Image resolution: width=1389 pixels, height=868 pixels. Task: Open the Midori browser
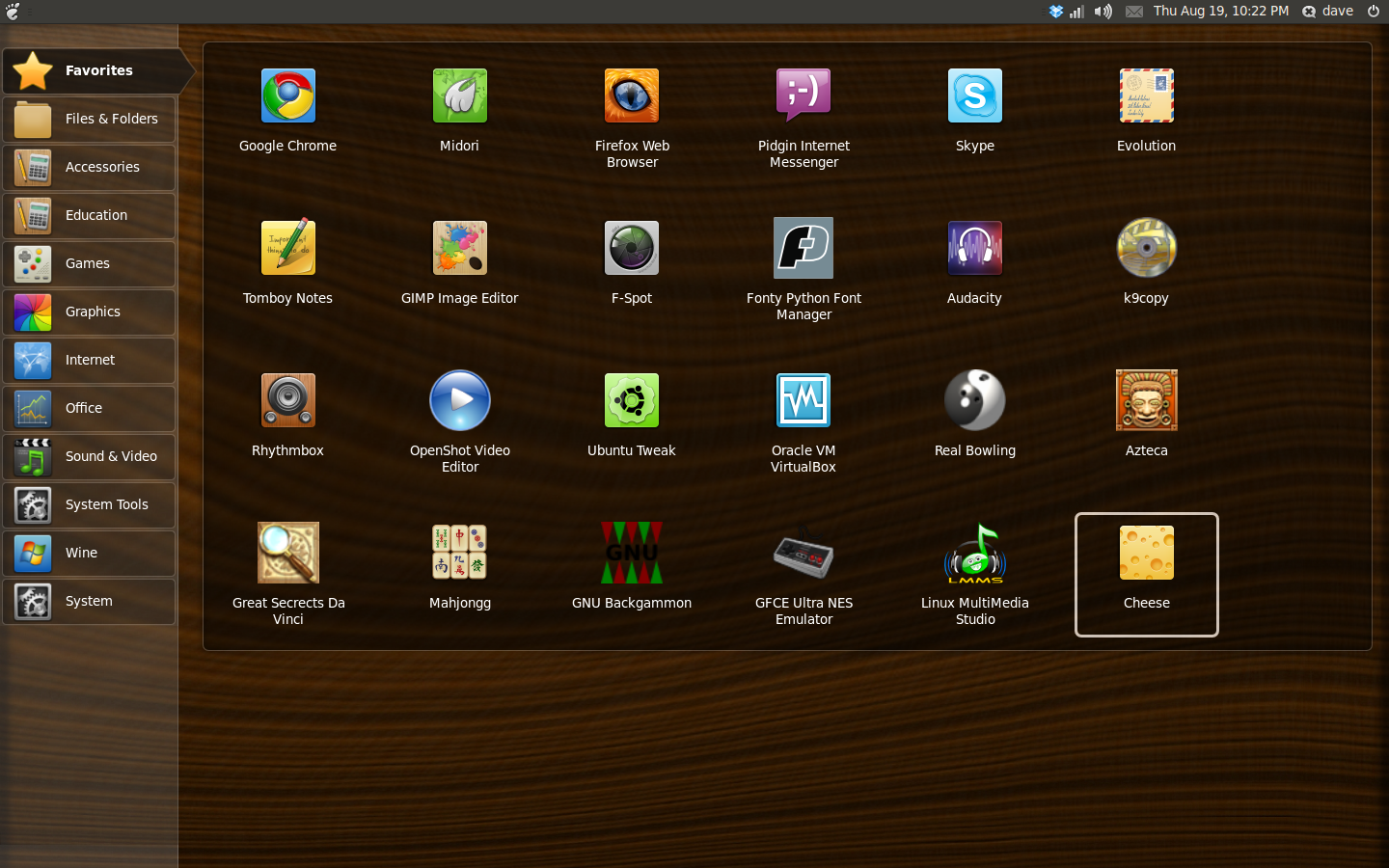460,110
